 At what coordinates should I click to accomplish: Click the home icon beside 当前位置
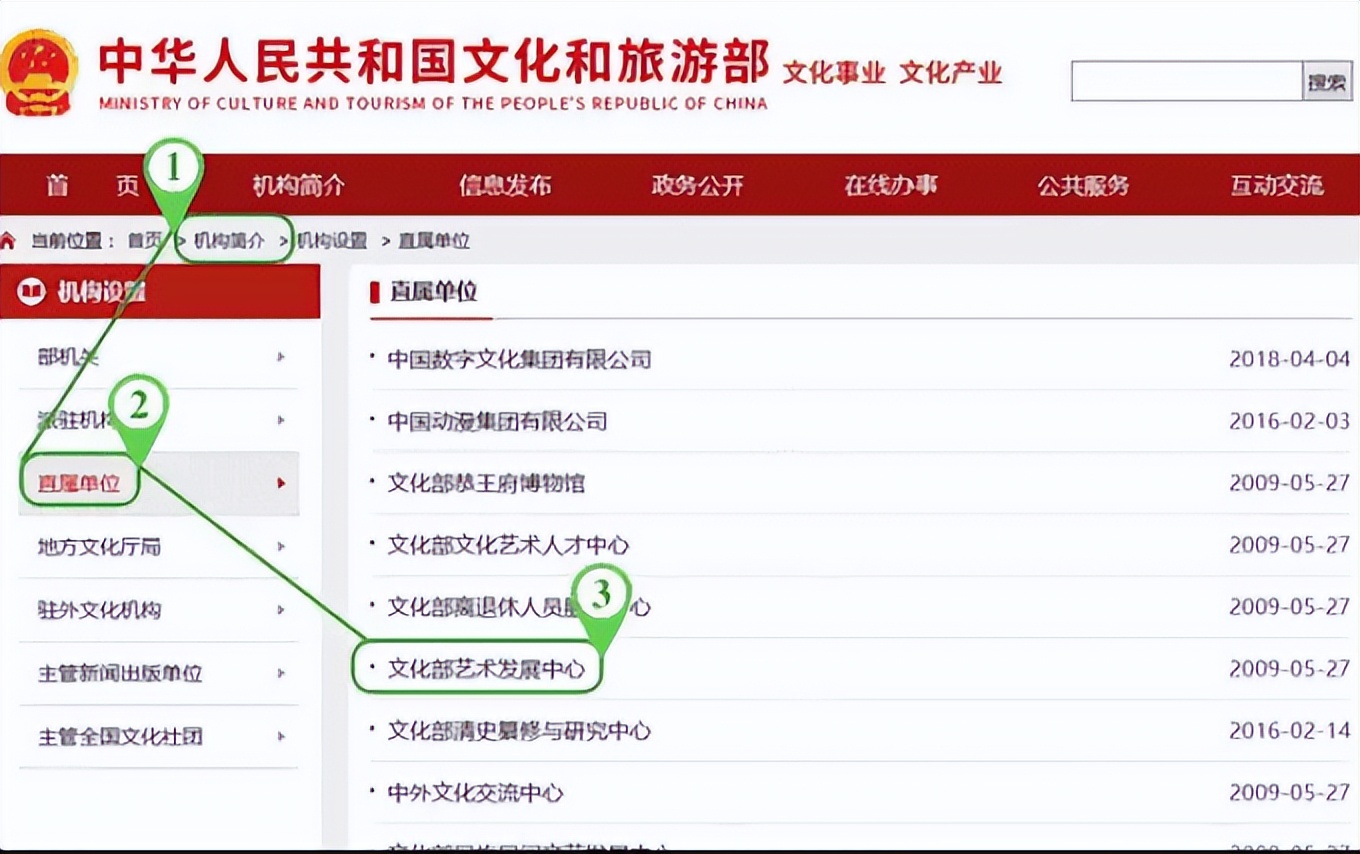coord(11,240)
